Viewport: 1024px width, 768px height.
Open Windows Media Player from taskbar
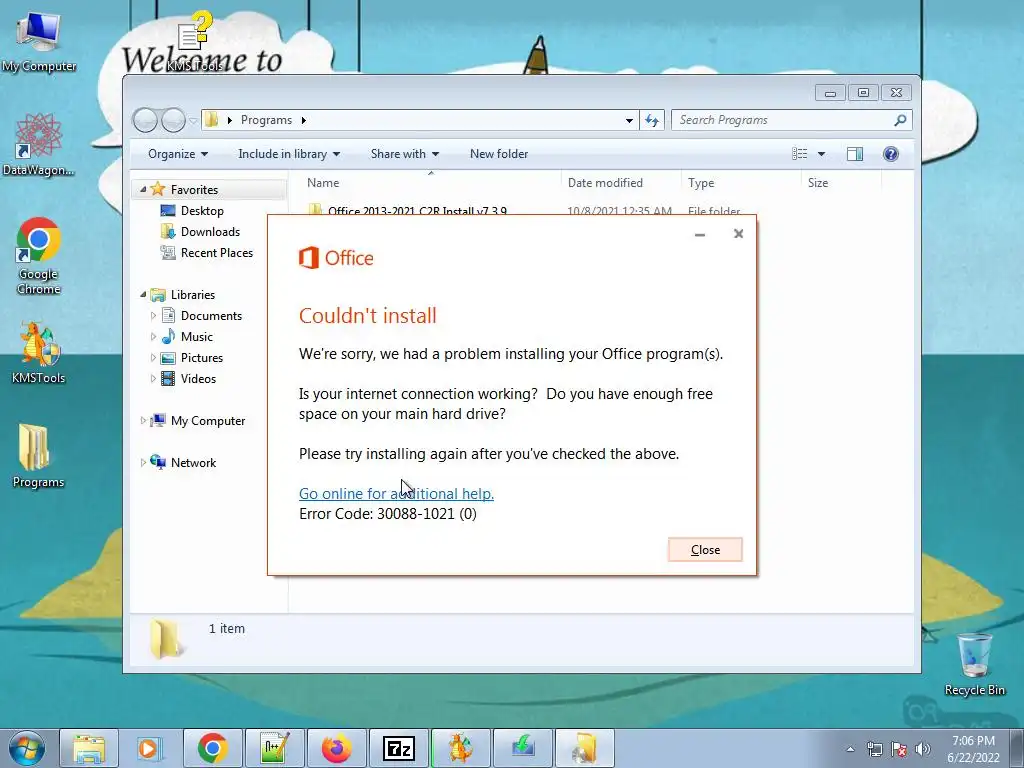150,748
